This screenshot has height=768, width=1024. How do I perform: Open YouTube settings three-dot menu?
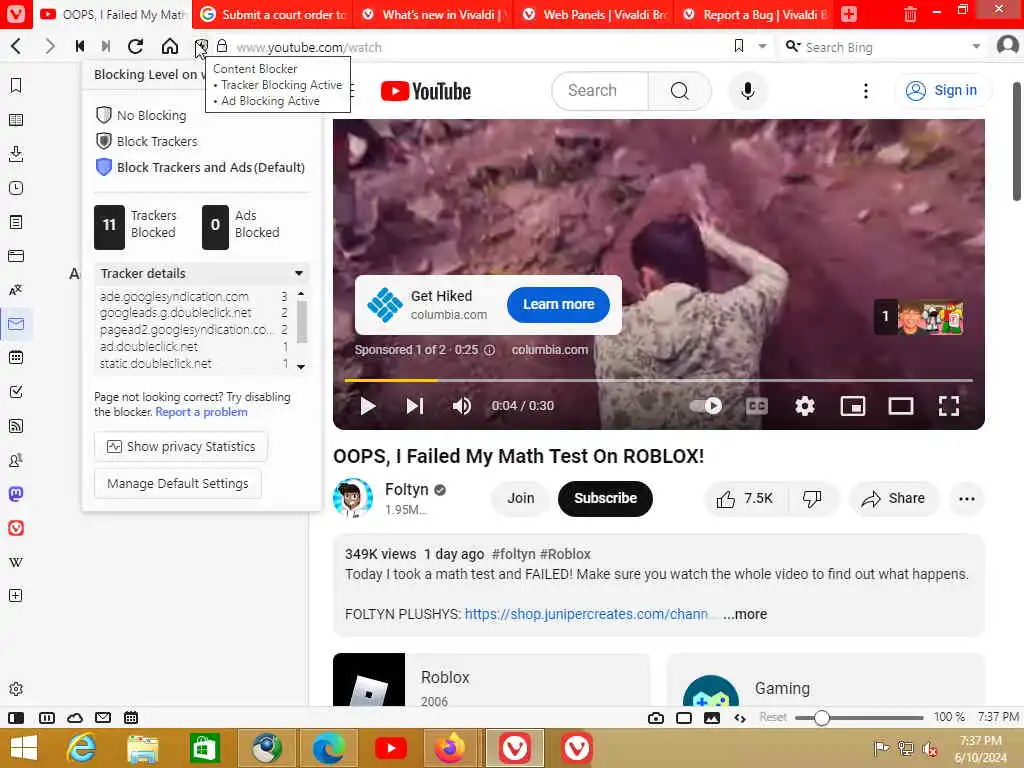coord(866,91)
